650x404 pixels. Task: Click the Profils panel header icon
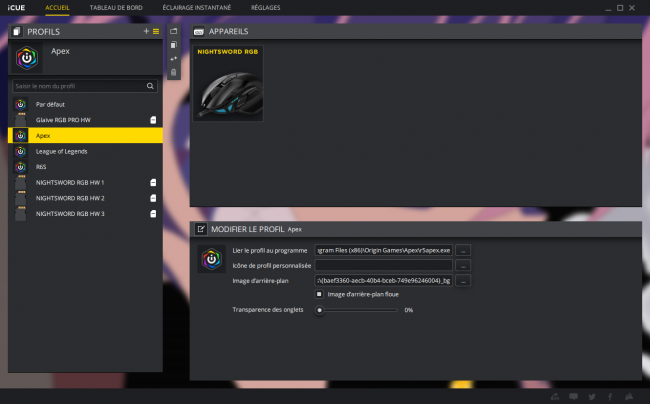tap(17, 31)
